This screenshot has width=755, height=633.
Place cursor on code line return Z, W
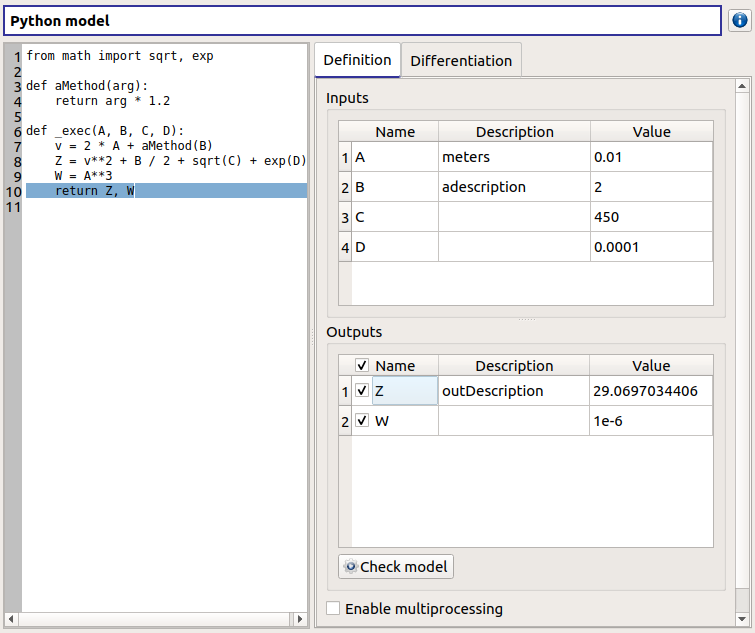tap(94, 191)
